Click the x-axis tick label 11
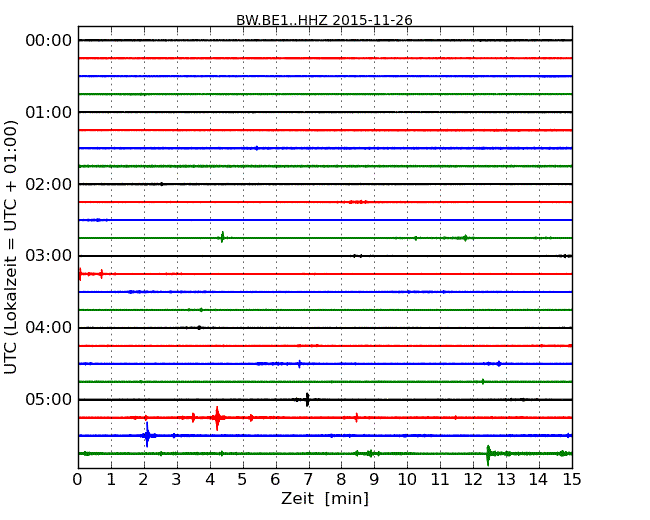 (440, 480)
